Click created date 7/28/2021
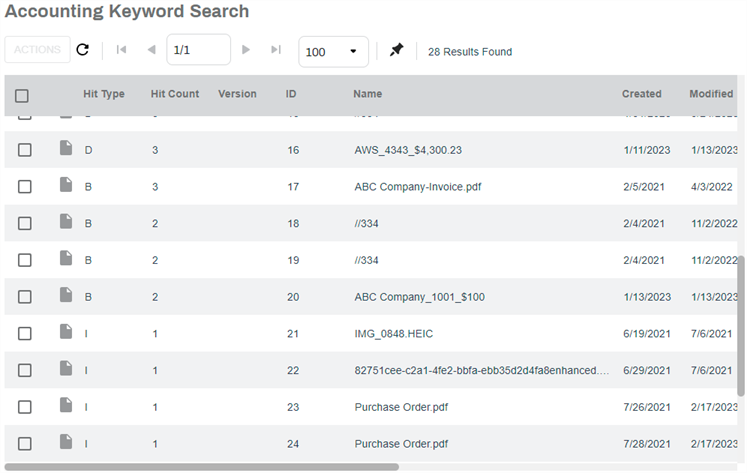 [647, 443]
